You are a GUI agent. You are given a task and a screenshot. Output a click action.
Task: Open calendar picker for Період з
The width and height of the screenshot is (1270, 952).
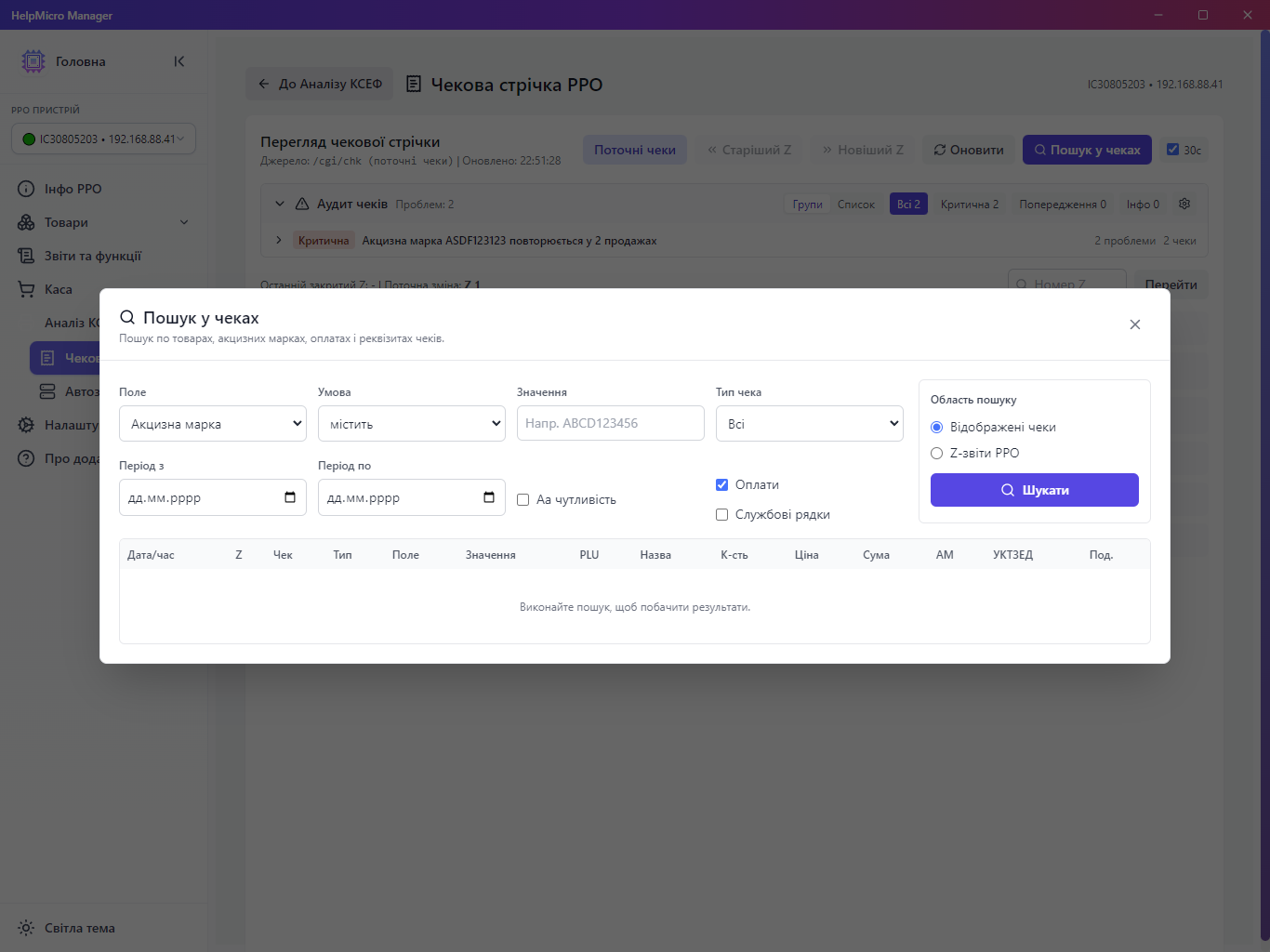click(x=290, y=497)
